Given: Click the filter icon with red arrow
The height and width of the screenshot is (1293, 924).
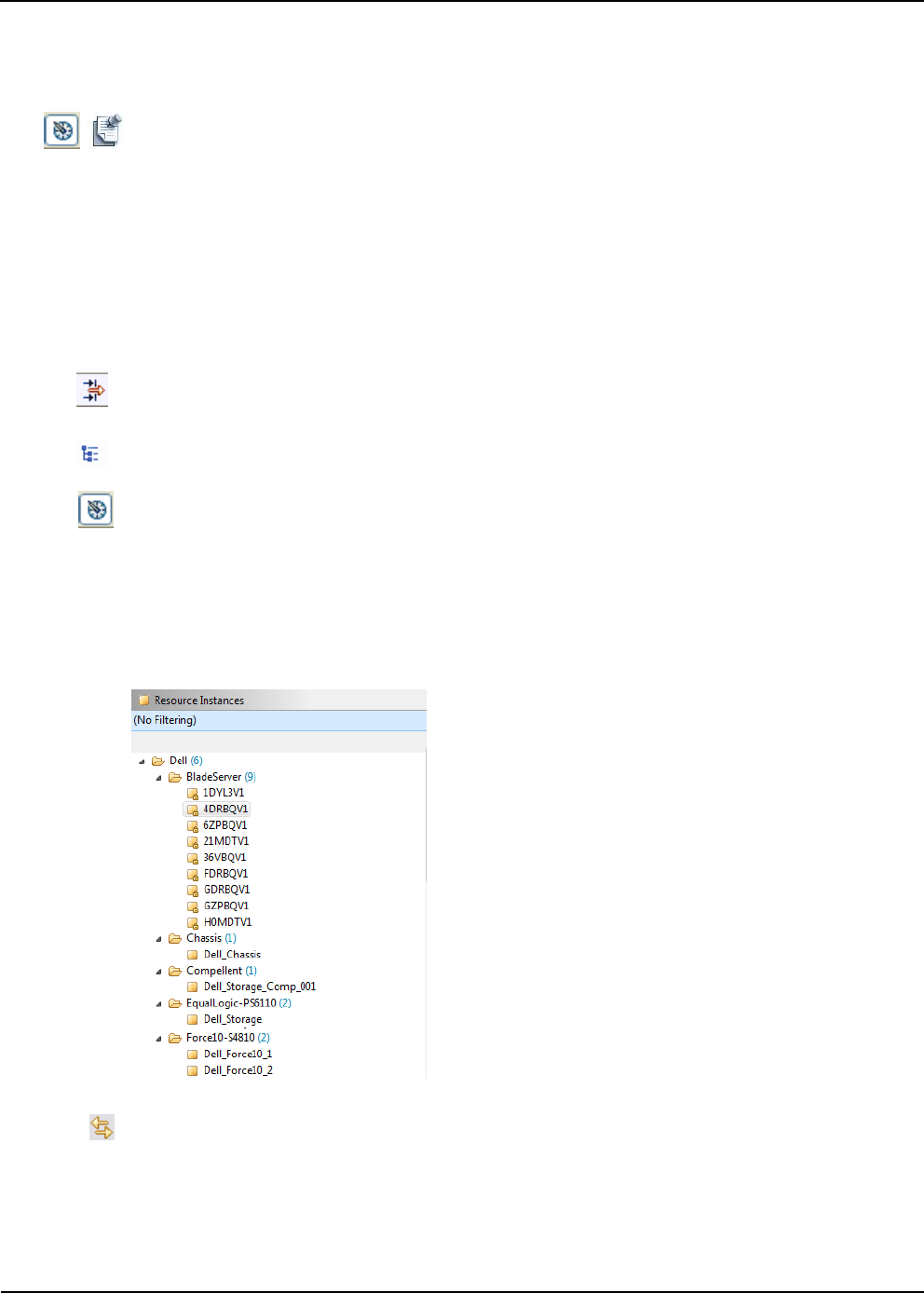Looking at the screenshot, I should [x=92, y=389].
